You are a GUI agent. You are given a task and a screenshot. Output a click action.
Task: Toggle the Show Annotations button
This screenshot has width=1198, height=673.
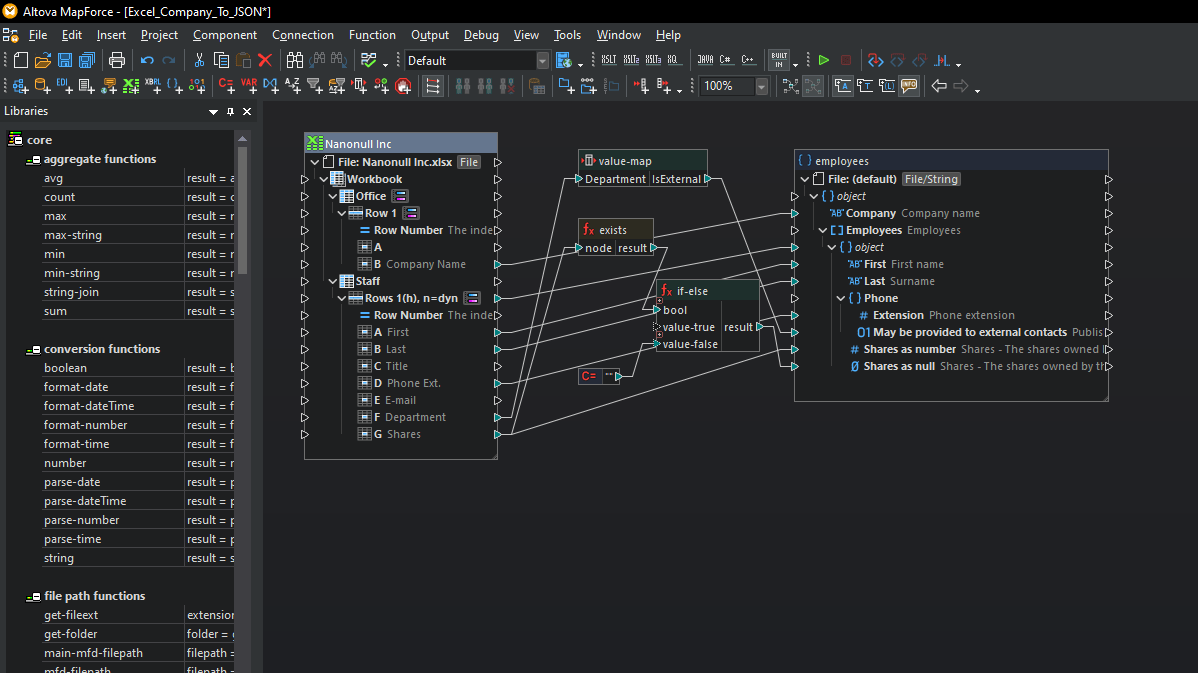click(x=843, y=86)
